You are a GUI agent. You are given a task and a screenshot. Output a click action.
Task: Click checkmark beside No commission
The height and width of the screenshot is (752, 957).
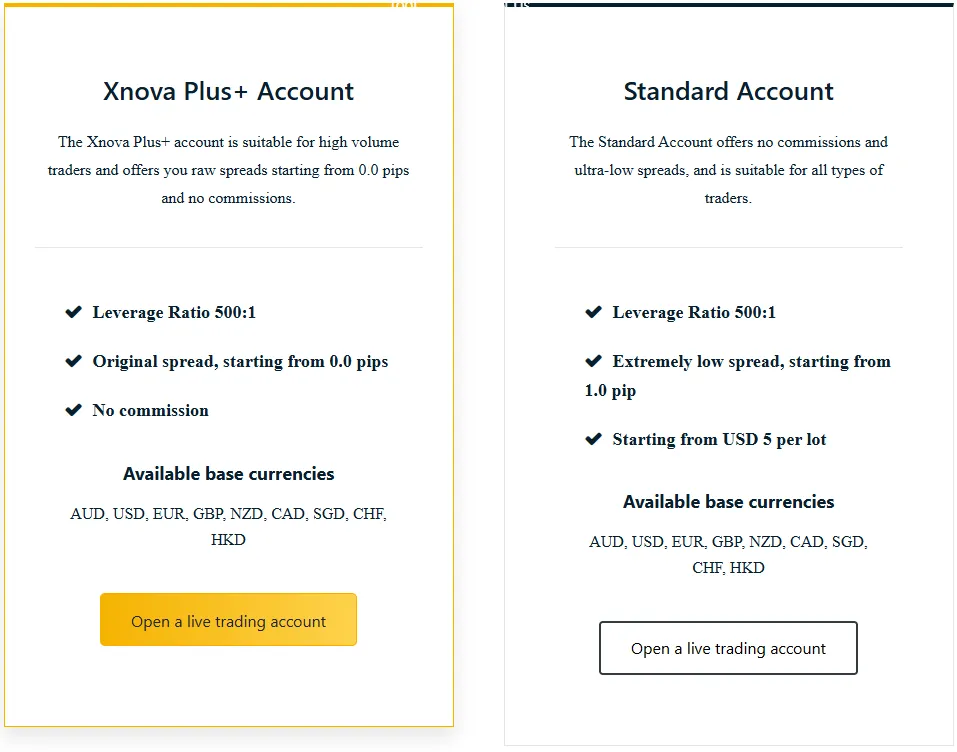(73, 410)
